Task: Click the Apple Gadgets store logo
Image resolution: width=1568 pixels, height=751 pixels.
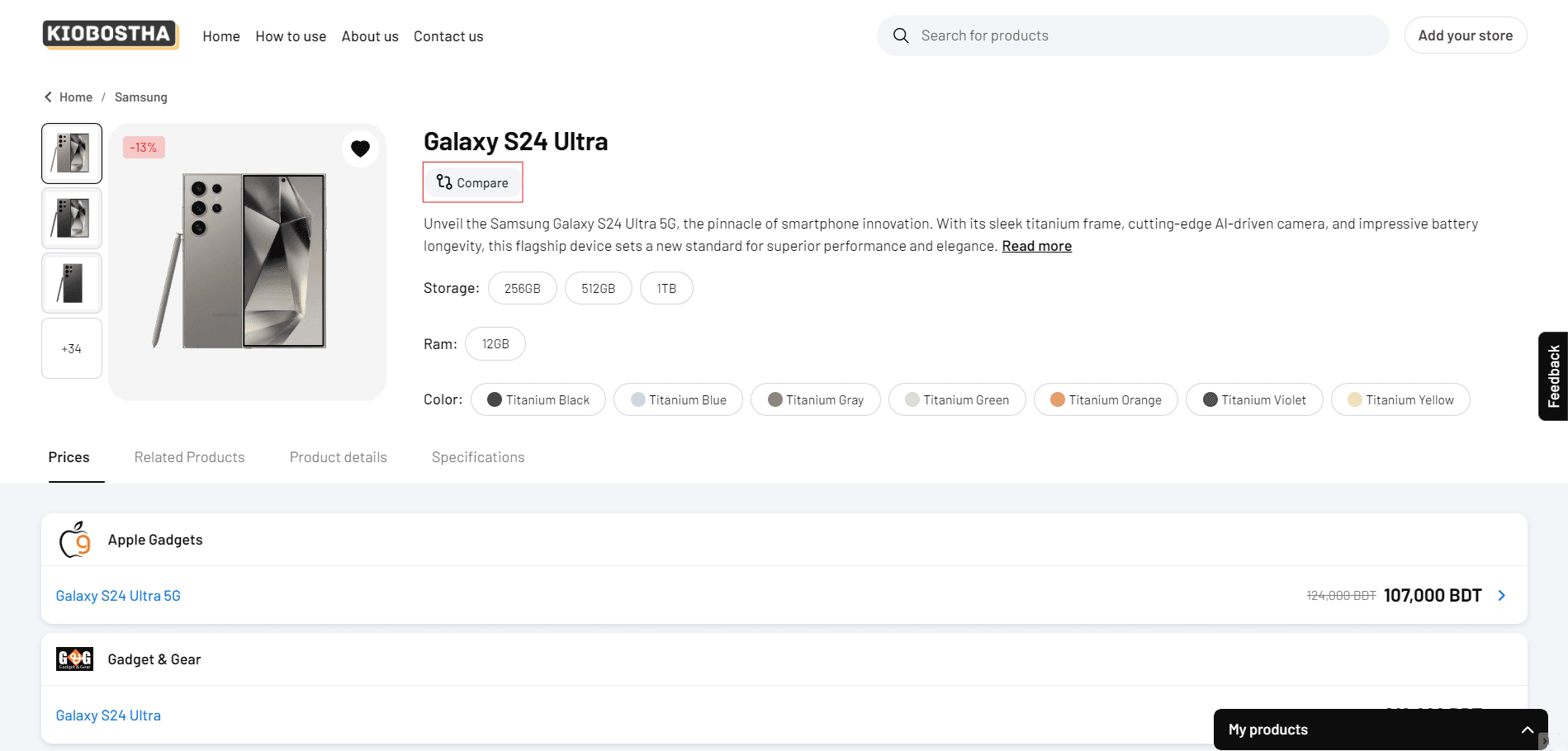Action: 75,540
